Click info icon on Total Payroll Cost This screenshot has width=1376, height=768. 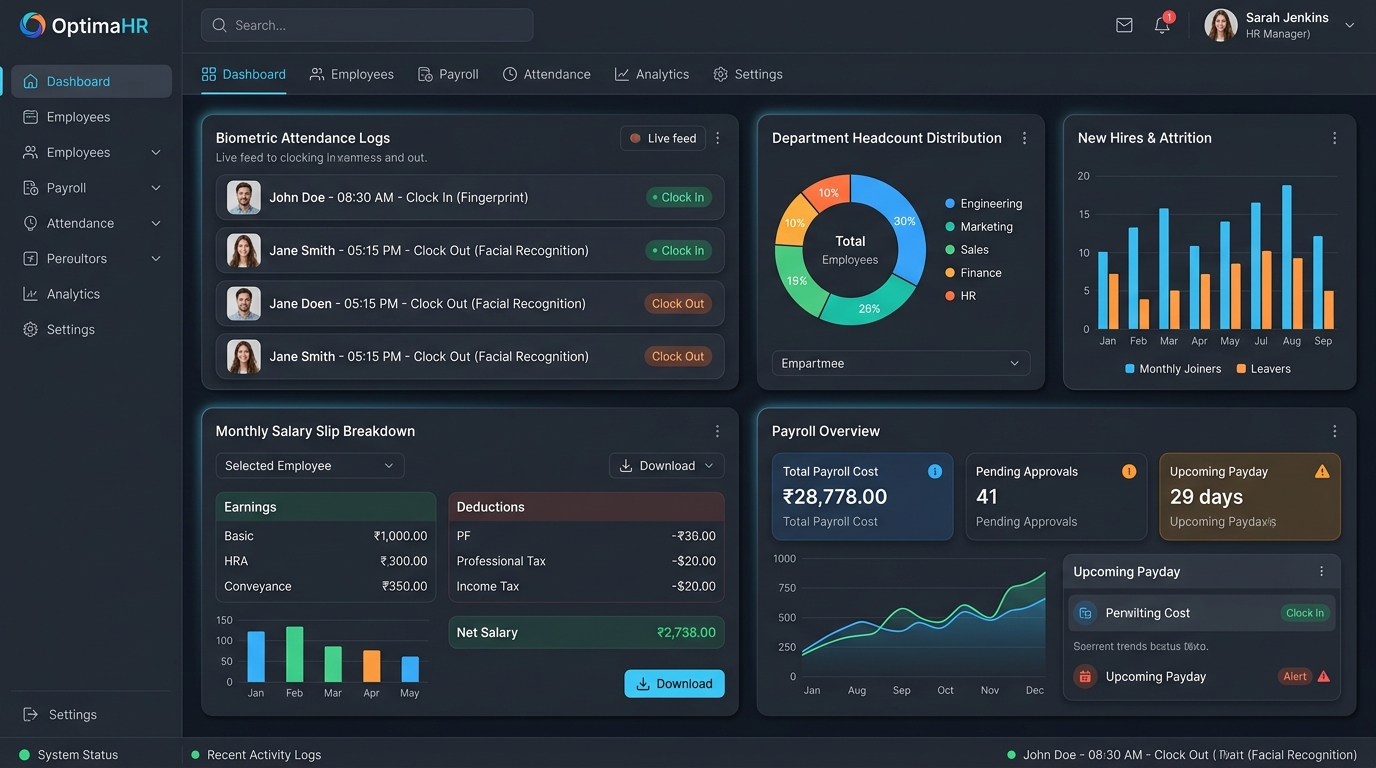click(x=935, y=472)
